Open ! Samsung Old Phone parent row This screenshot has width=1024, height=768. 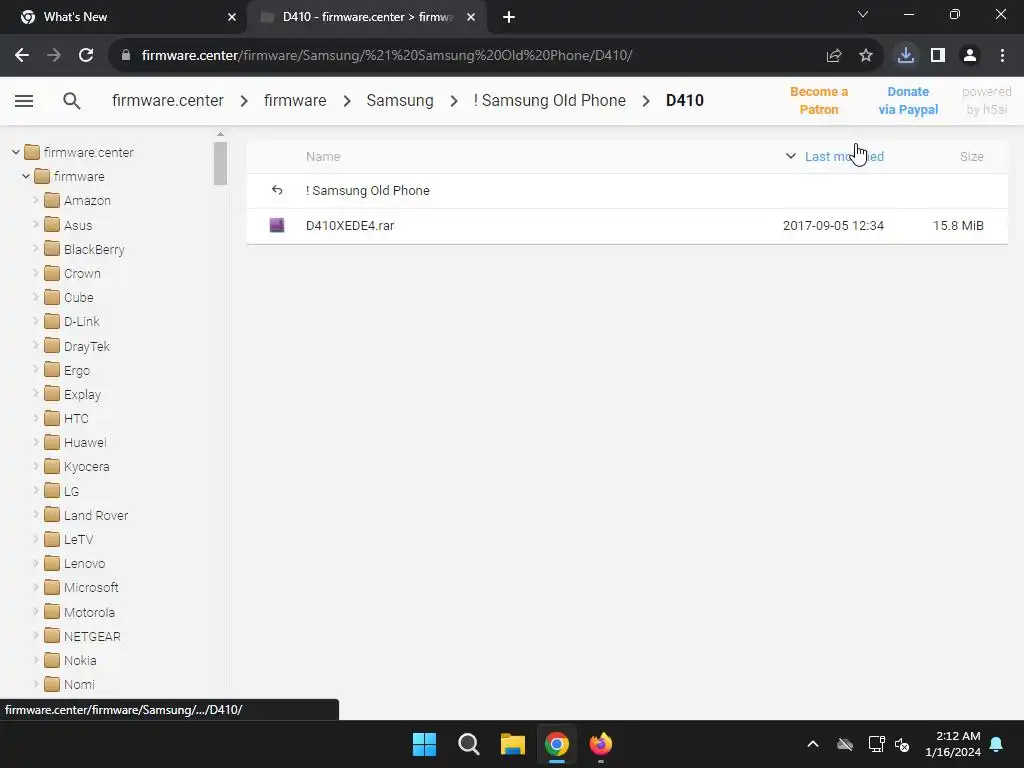(627, 191)
